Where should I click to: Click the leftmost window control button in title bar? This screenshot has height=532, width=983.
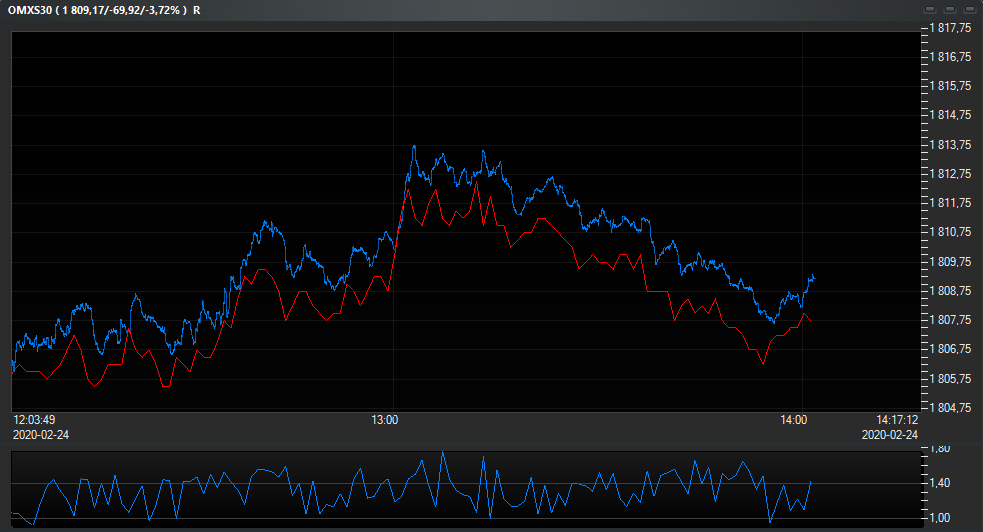click(x=929, y=9)
